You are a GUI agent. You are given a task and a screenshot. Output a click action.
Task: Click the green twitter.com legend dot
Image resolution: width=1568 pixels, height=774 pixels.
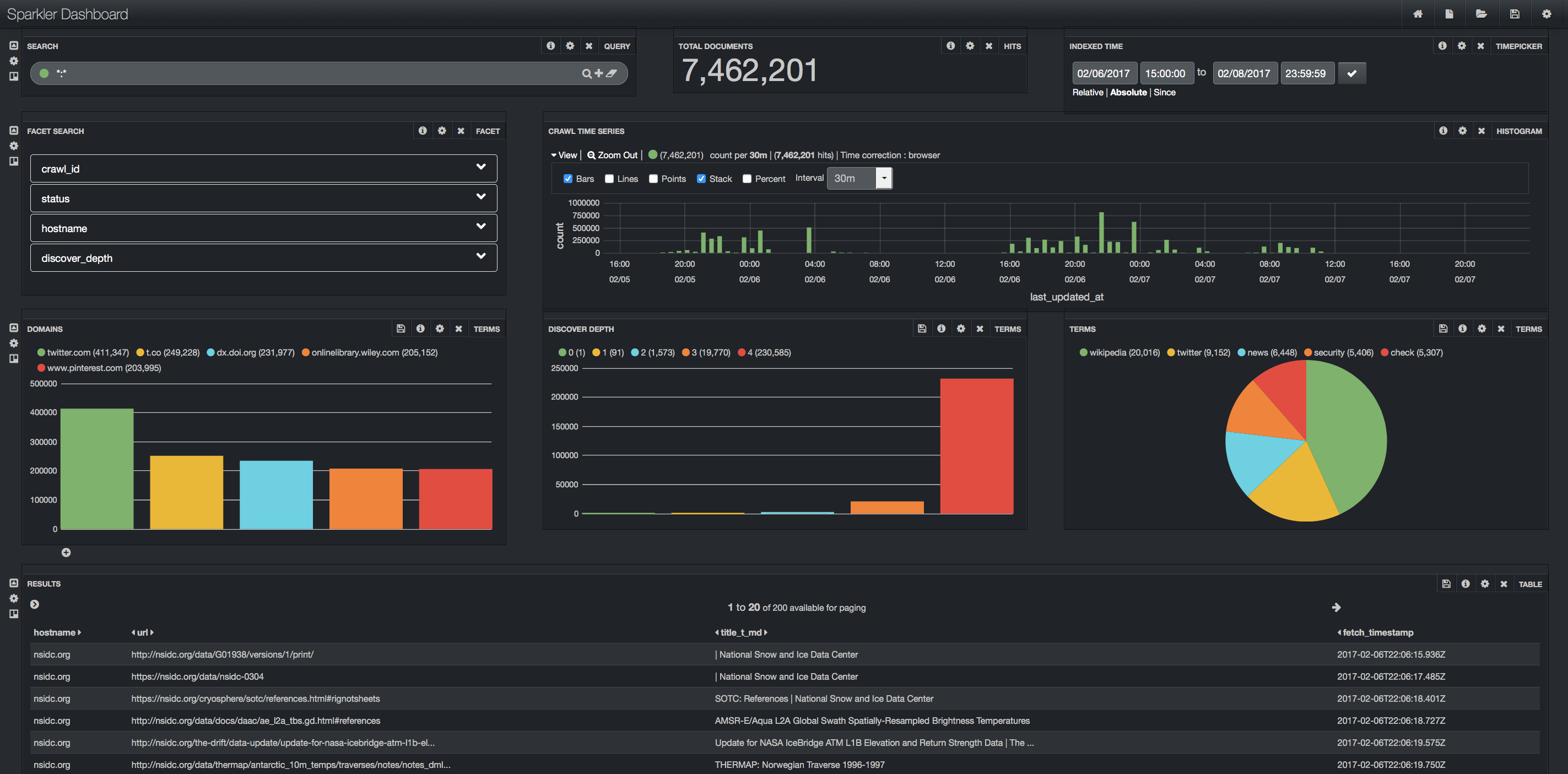click(41, 353)
